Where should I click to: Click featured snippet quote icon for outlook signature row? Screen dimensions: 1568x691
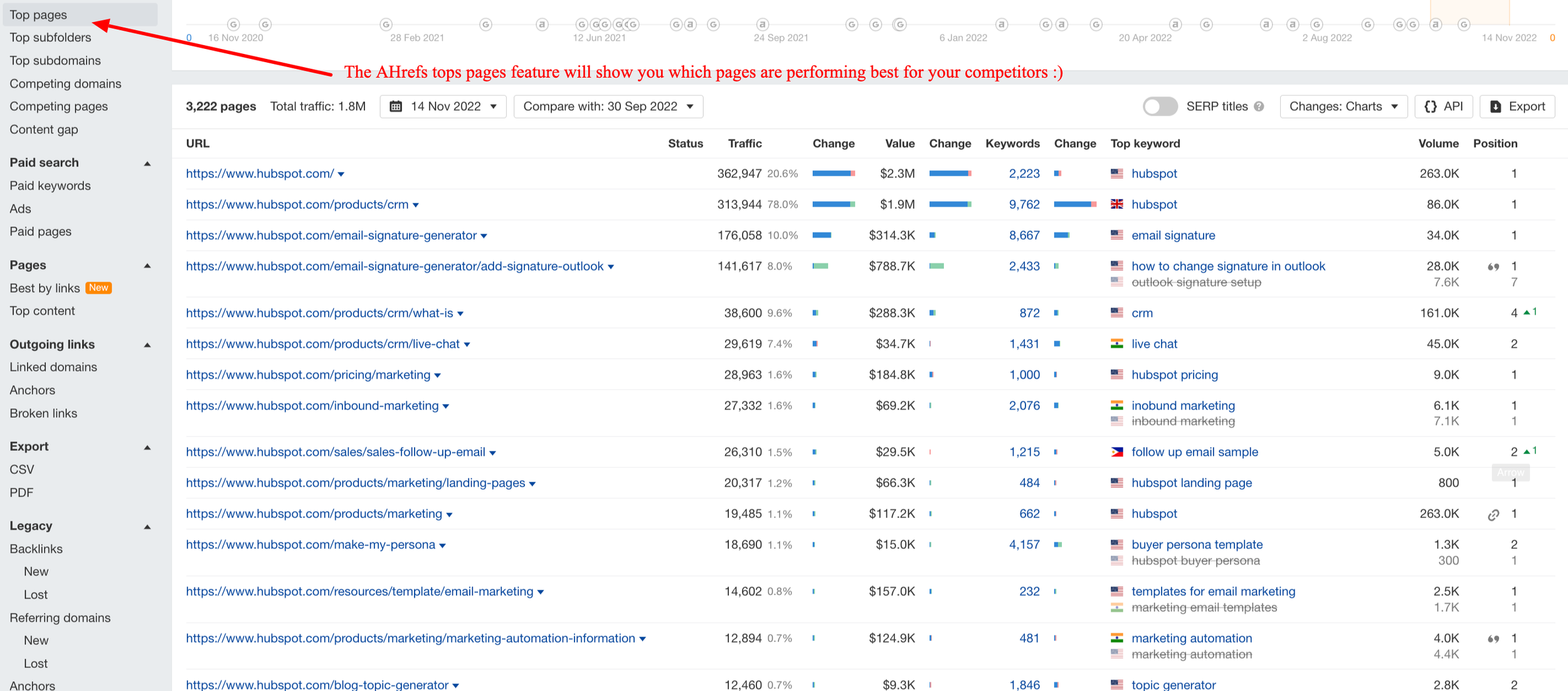point(1493,267)
